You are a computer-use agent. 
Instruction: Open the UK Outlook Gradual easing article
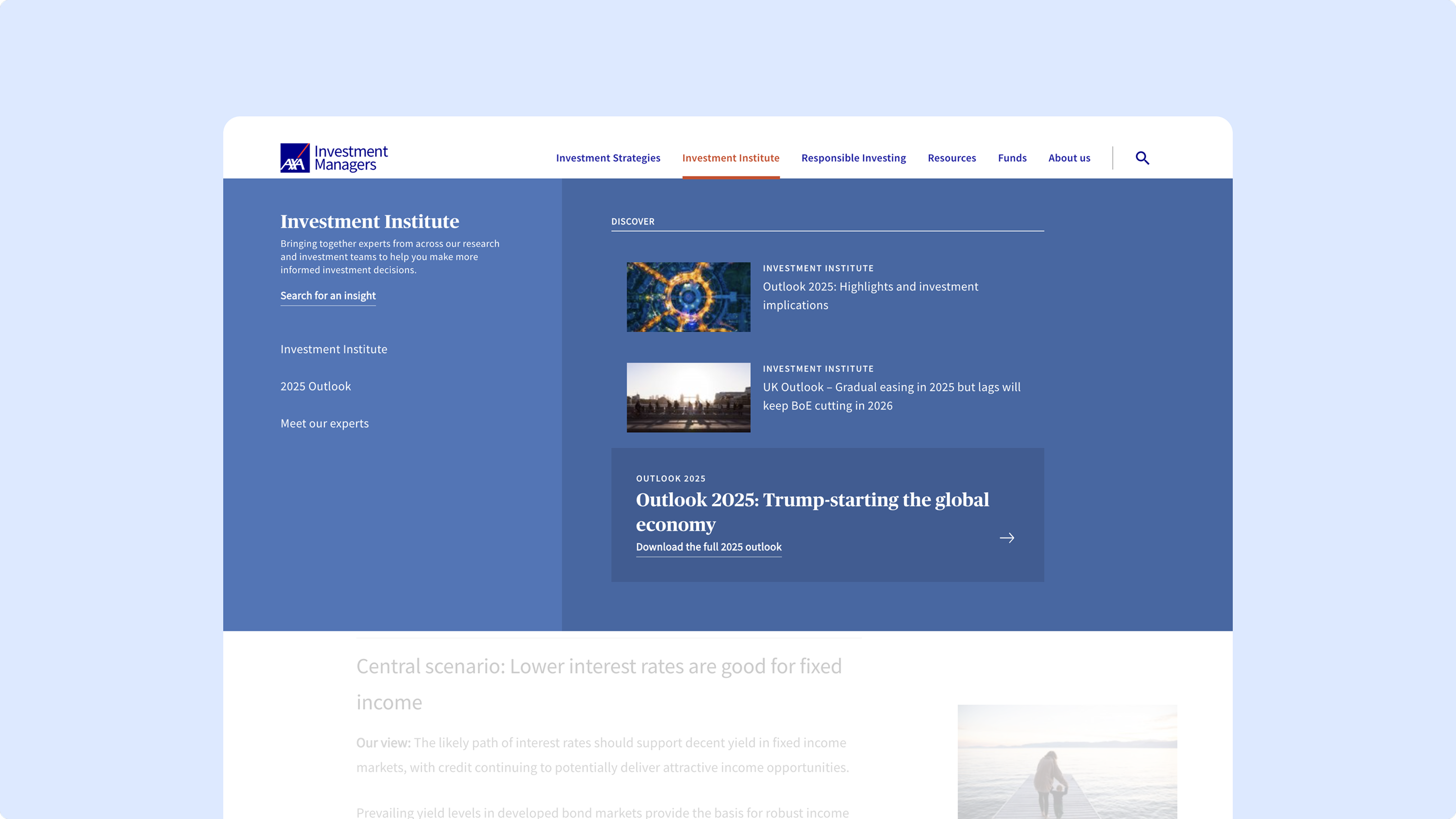(x=891, y=396)
